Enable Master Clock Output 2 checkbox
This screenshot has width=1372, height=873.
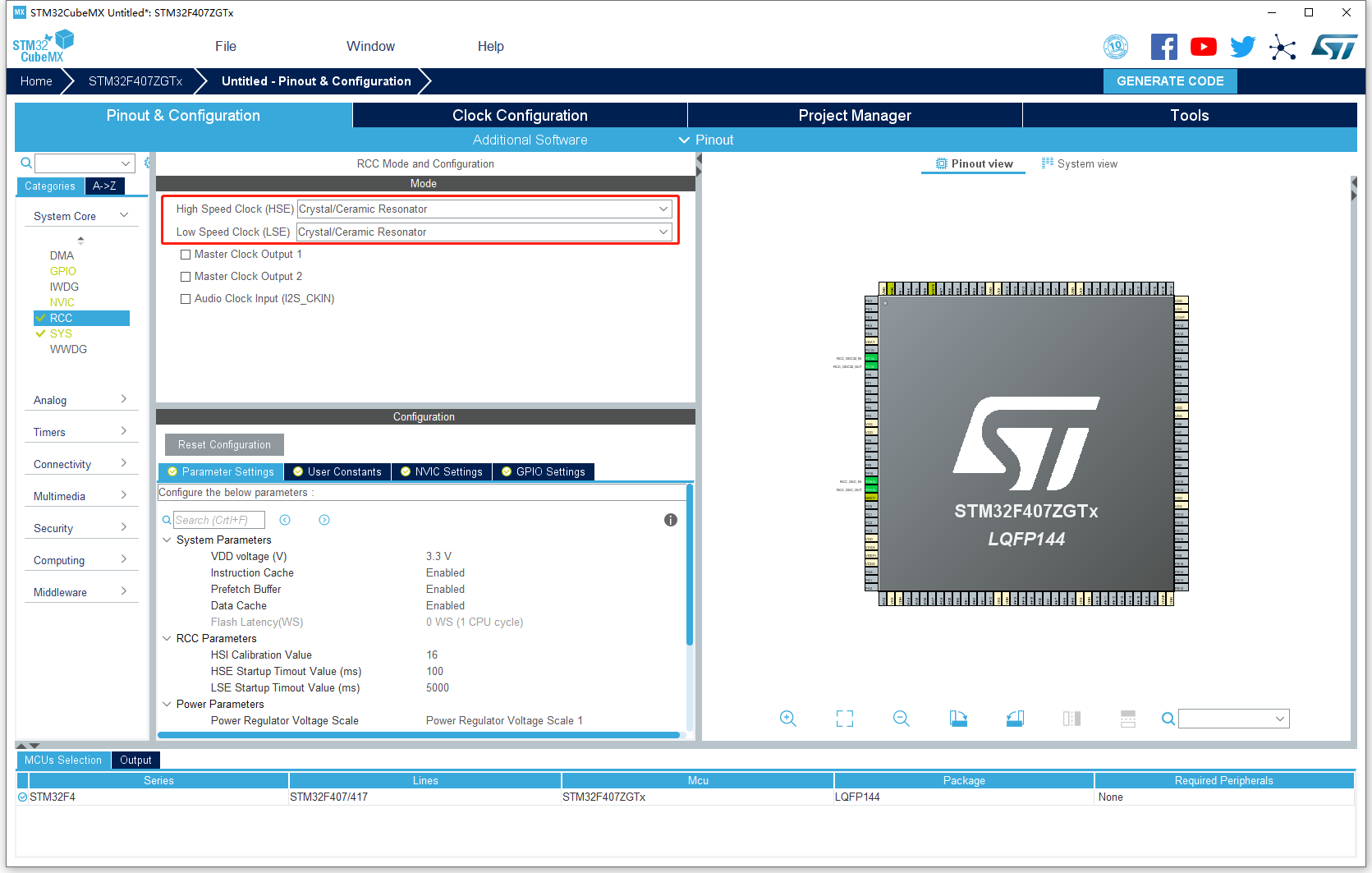186,277
